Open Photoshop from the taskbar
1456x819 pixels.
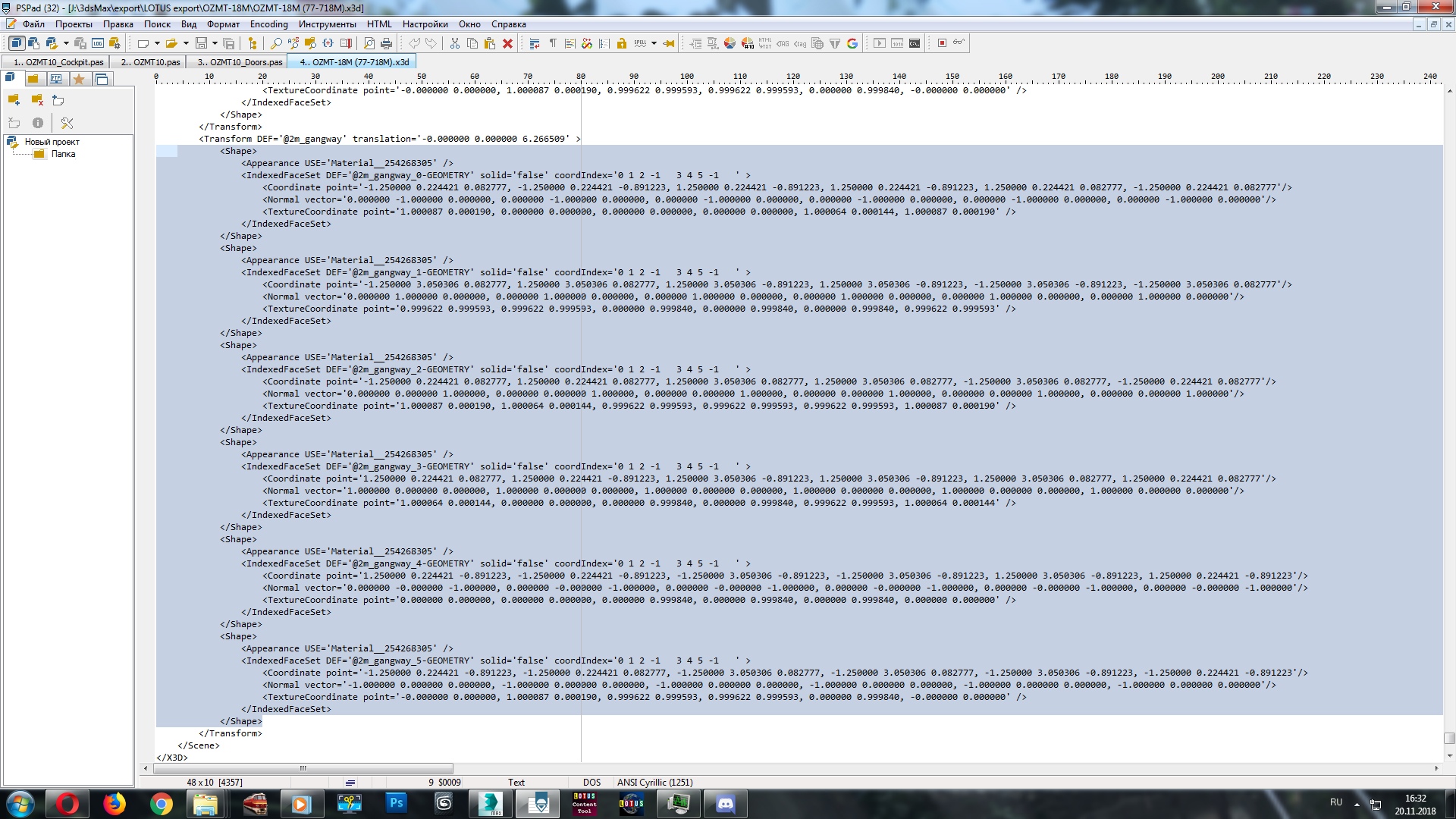[x=396, y=803]
